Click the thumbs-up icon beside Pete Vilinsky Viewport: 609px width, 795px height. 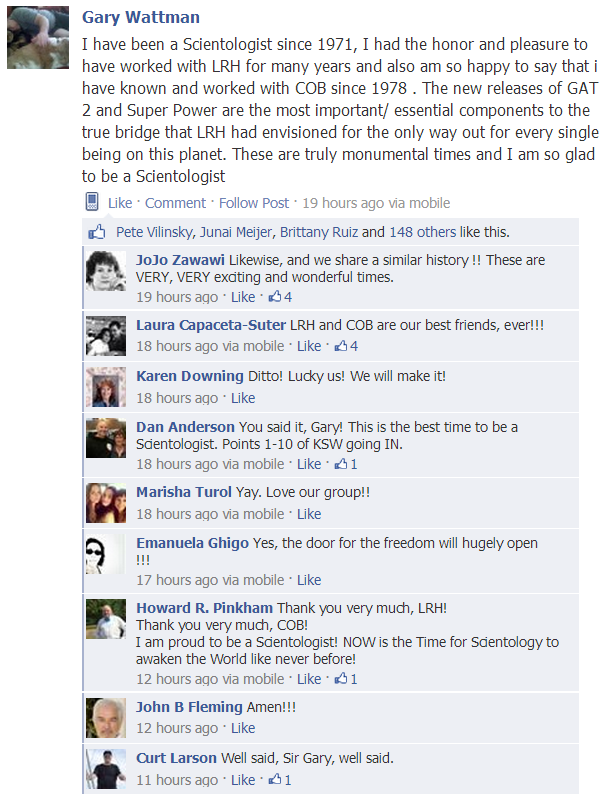(97, 232)
